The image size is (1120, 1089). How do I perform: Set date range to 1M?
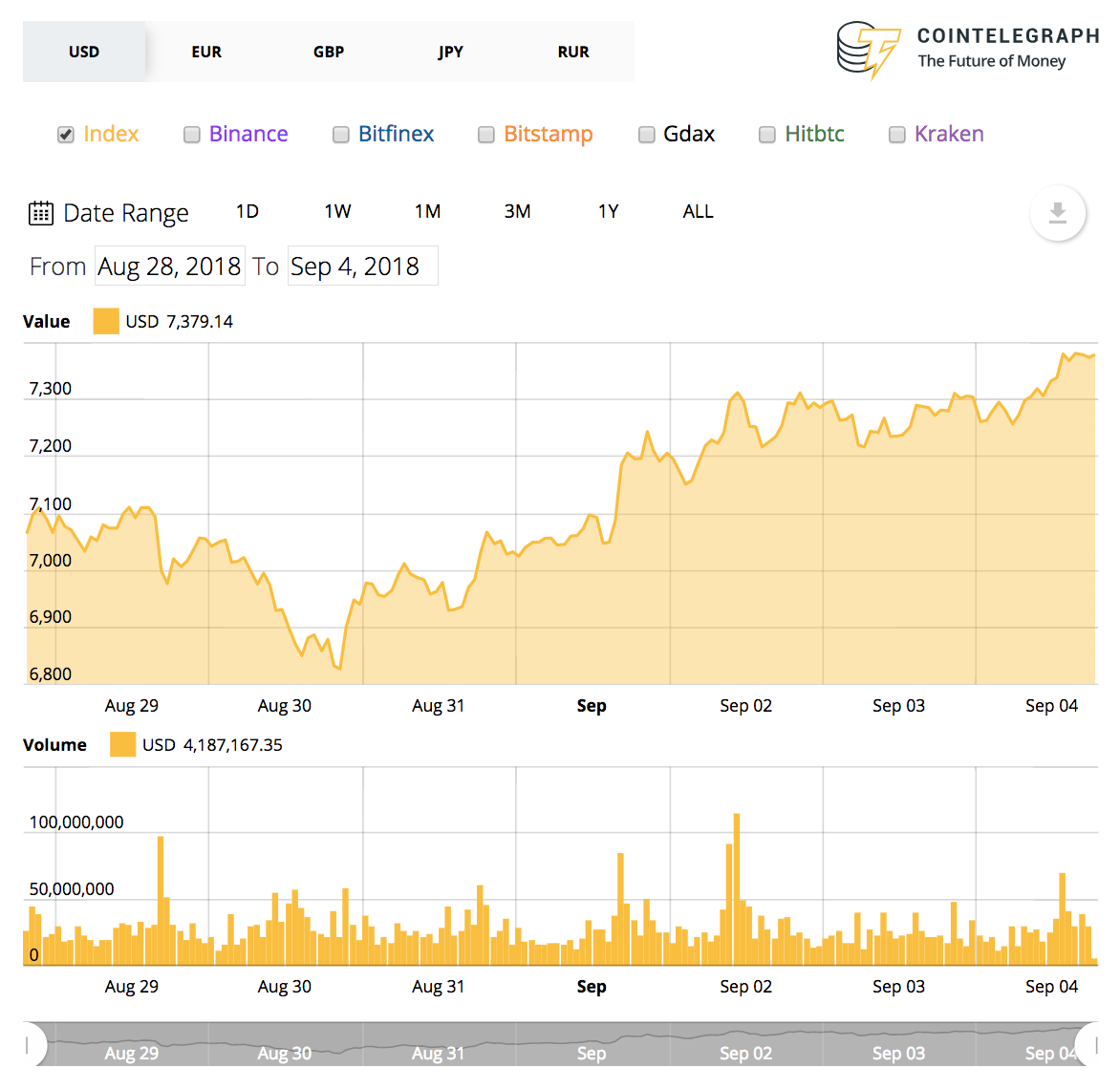pos(427,211)
